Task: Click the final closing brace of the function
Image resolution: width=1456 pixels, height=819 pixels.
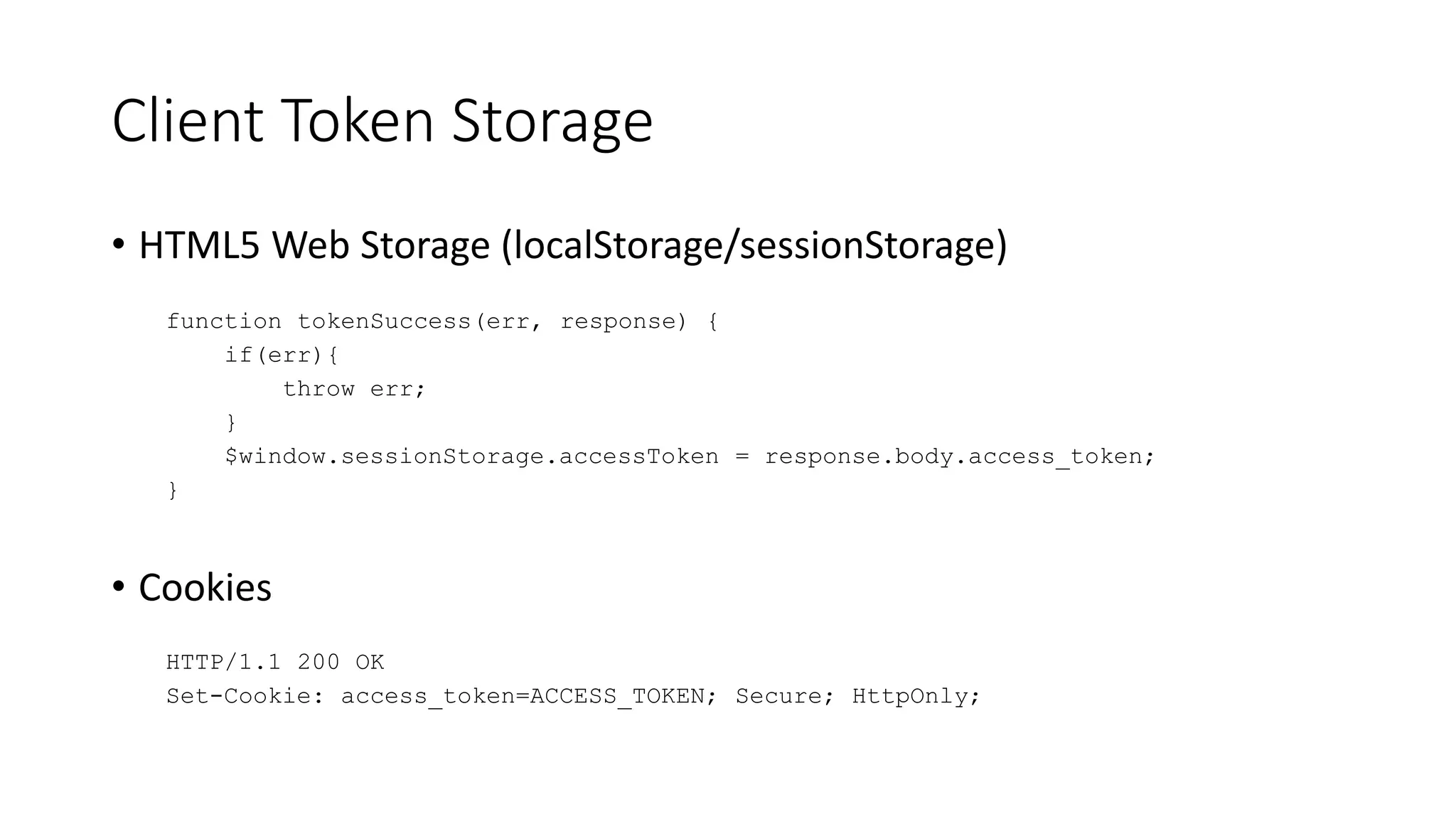Action: pos(172,490)
